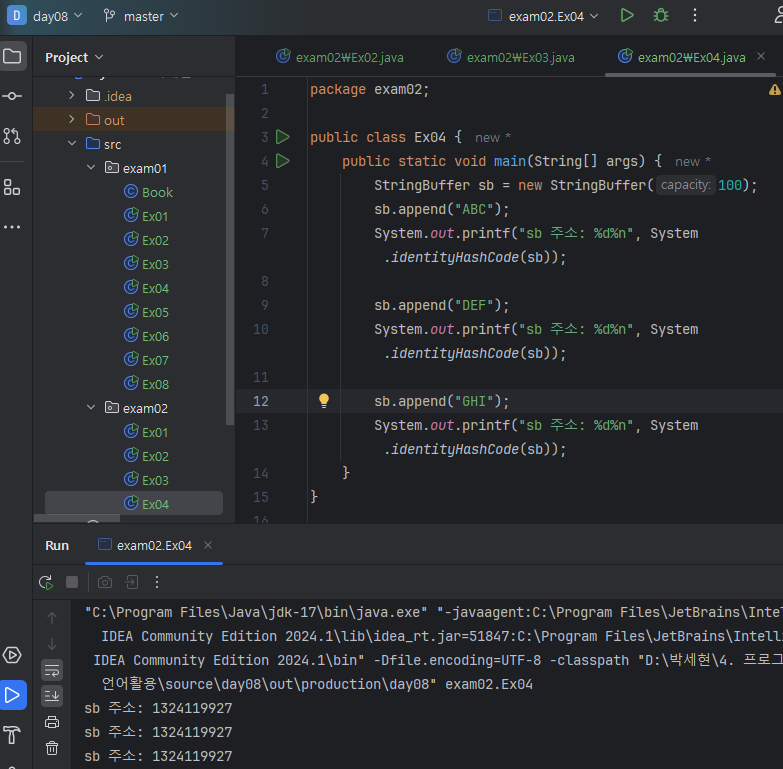The width and height of the screenshot is (783, 769).
Task: Toggle the Project tool window folder button
Action: pyautogui.click(x=12, y=56)
